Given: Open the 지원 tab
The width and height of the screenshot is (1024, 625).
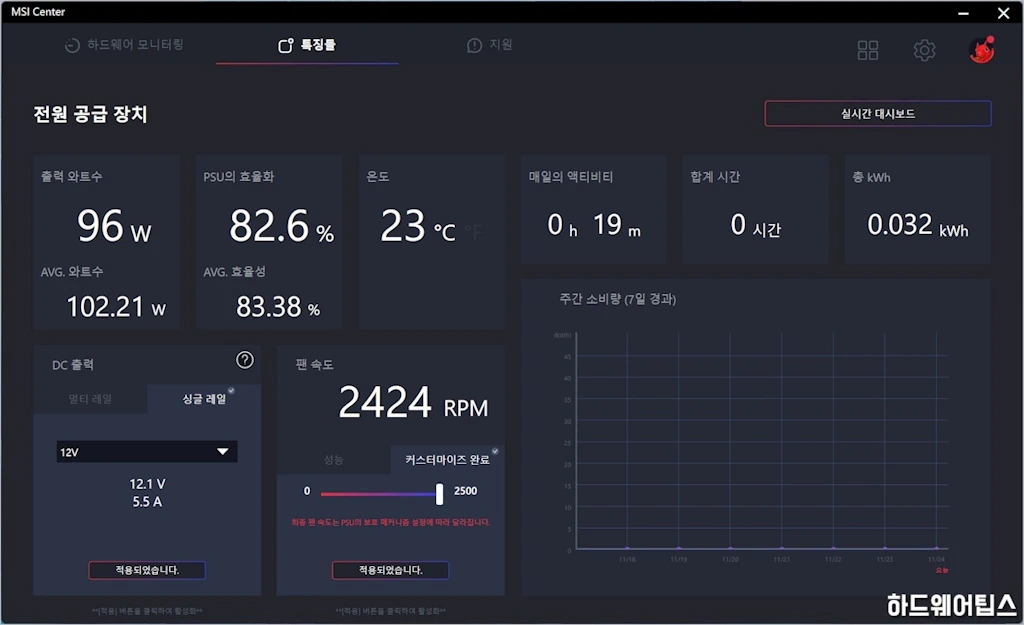Looking at the screenshot, I should (489, 44).
